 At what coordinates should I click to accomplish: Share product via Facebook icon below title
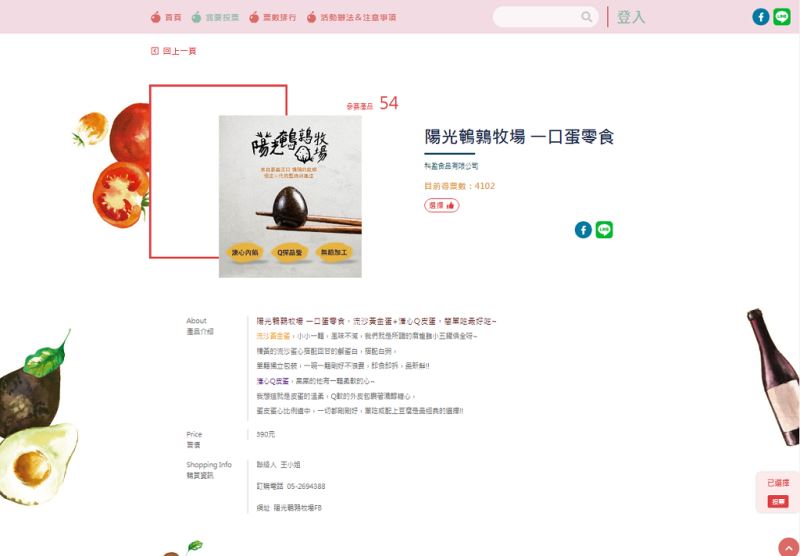[x=583, y=230]
